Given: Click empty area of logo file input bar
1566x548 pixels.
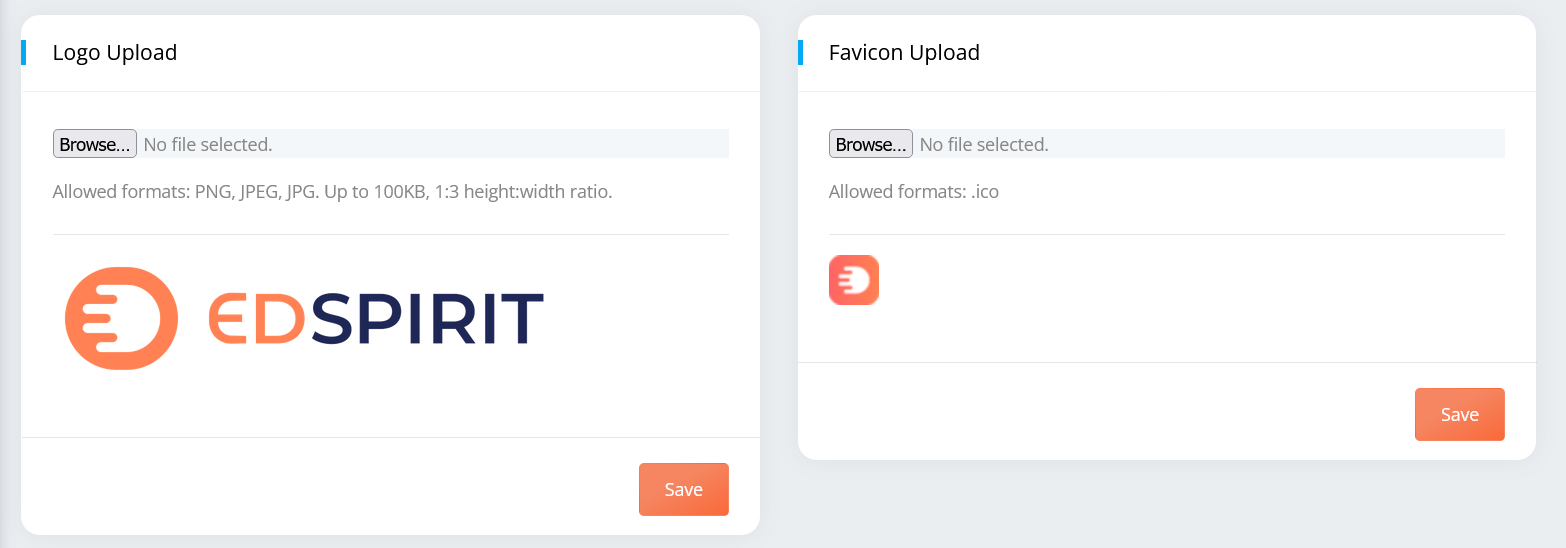Looking at the screenshot, I should (x=500, y=144).
